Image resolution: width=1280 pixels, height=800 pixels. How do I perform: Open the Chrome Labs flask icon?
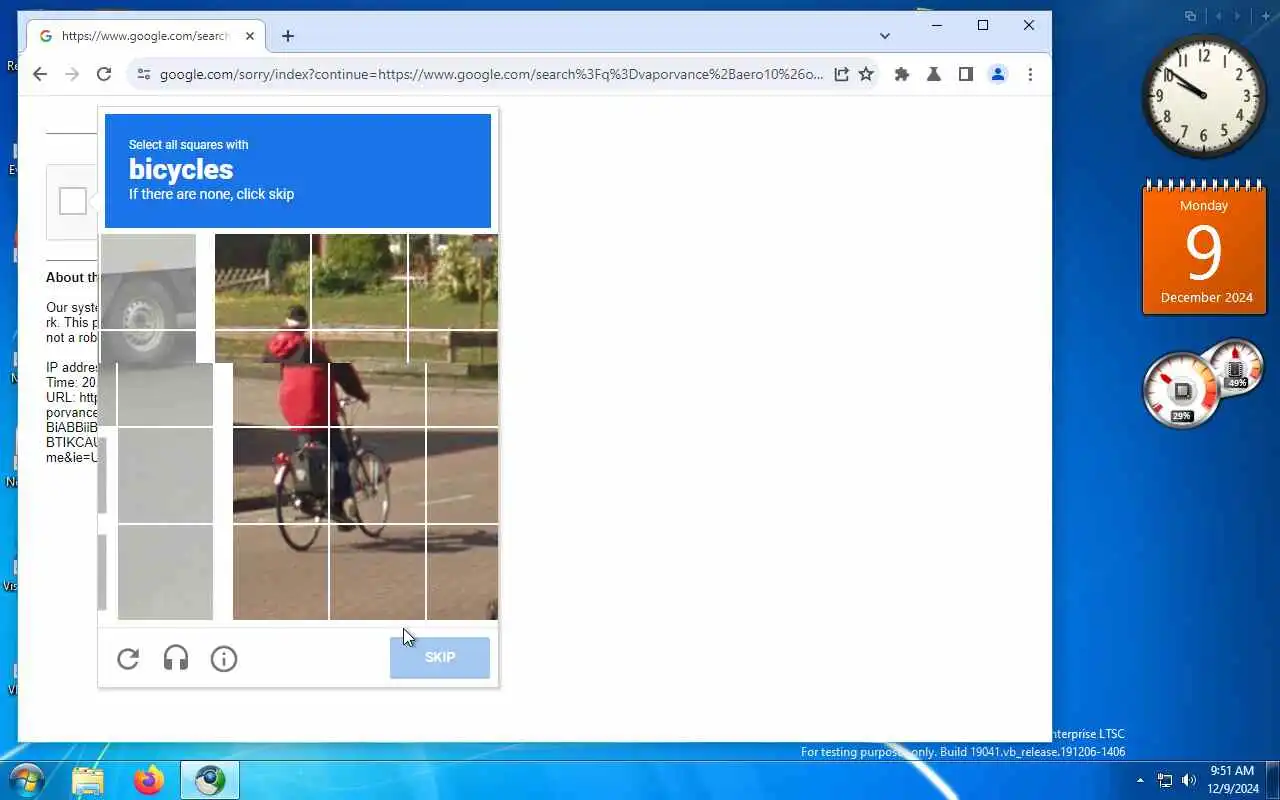pyautogui.click(x=934, y=74)
